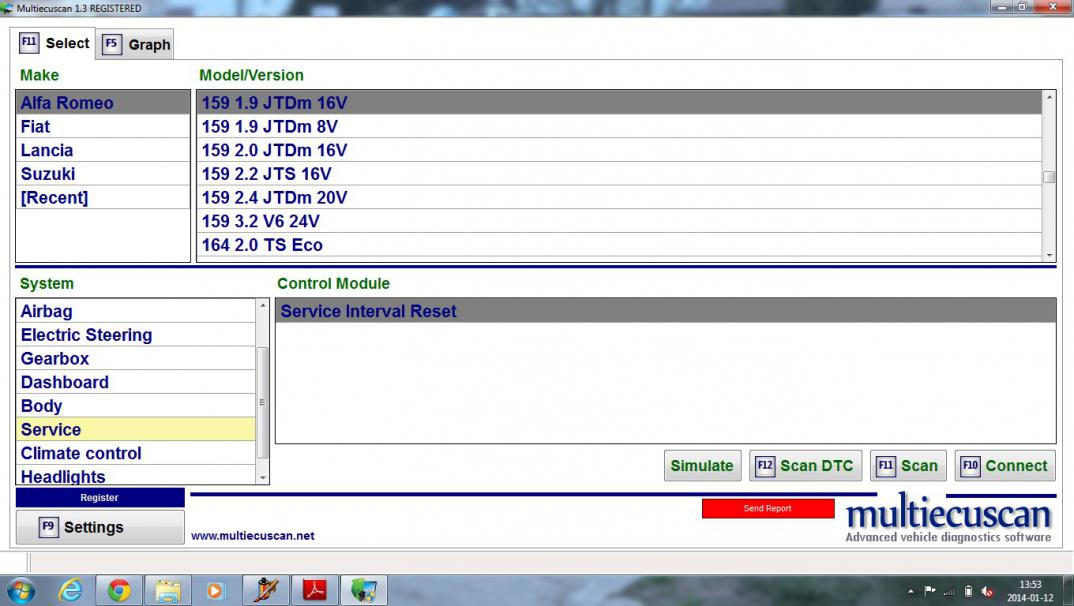Select model 164 2.0 TS Eco
This screenshot has height=606, width=1074.
[x=620, y=244]
